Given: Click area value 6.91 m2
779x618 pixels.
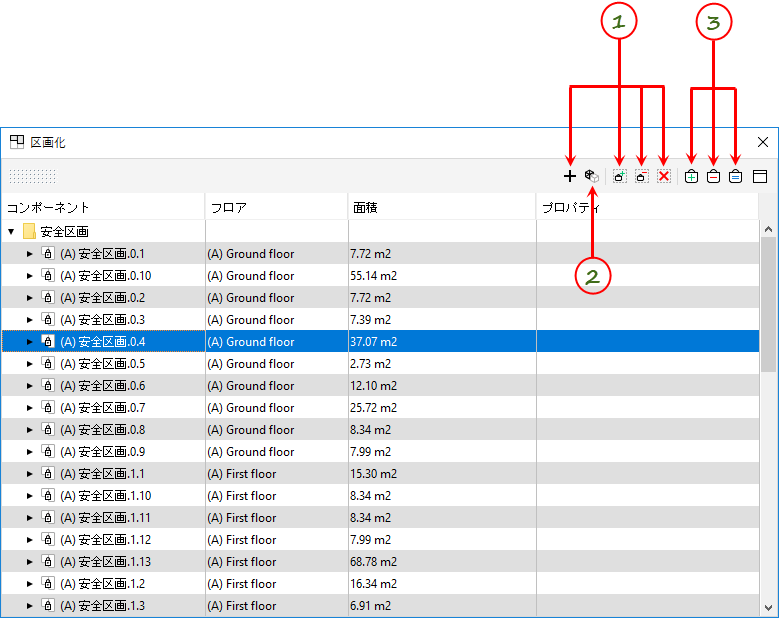Looking at the screenshot, I should (x=371, y=606).
